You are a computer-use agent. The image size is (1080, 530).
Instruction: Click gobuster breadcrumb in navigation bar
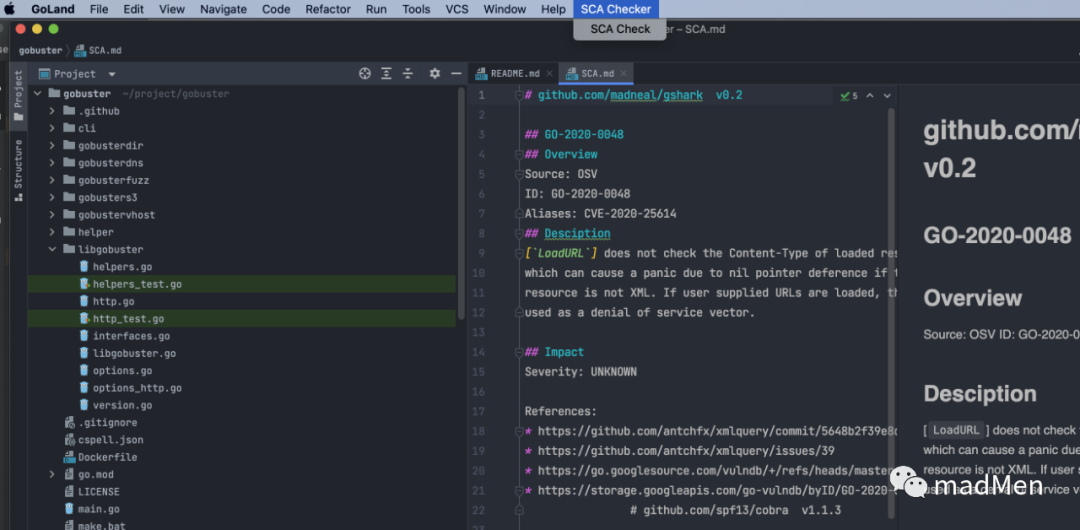(40, 50)
